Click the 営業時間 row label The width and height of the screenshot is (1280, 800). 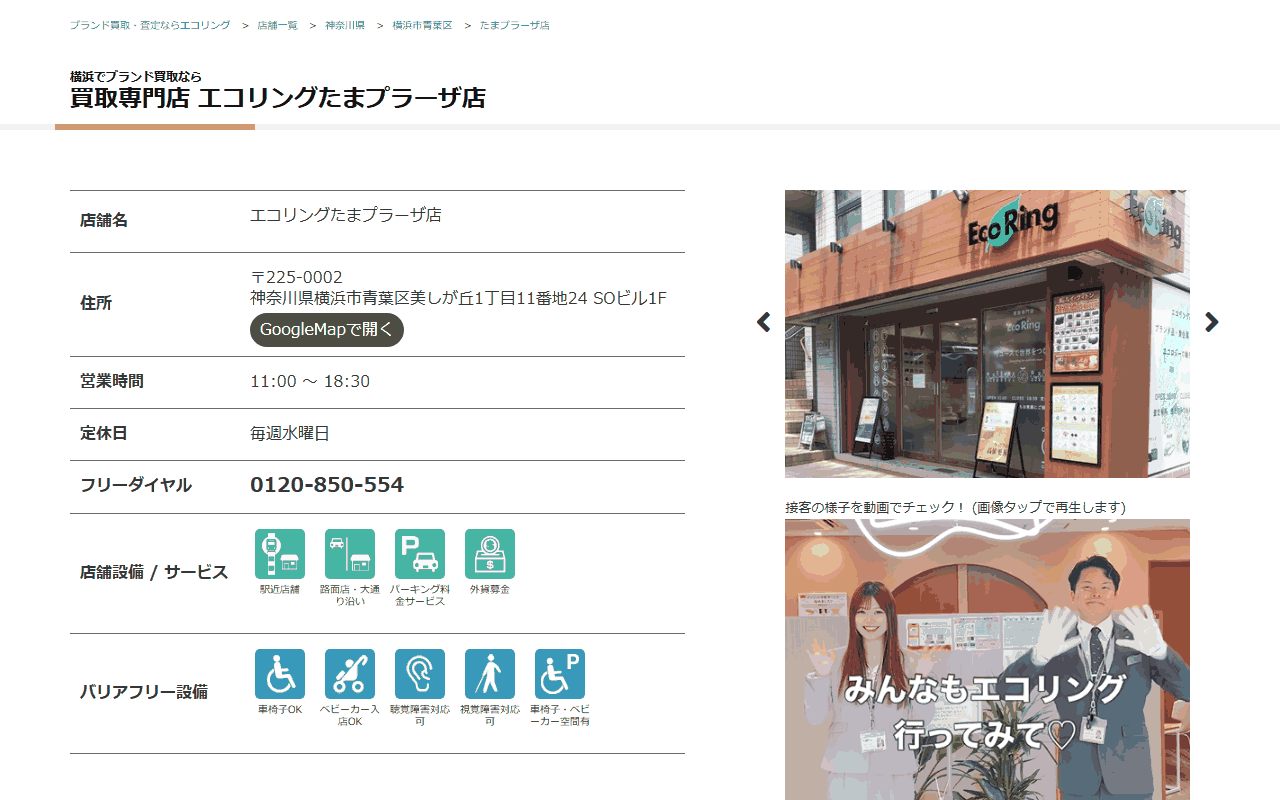(x=112, y=381)
